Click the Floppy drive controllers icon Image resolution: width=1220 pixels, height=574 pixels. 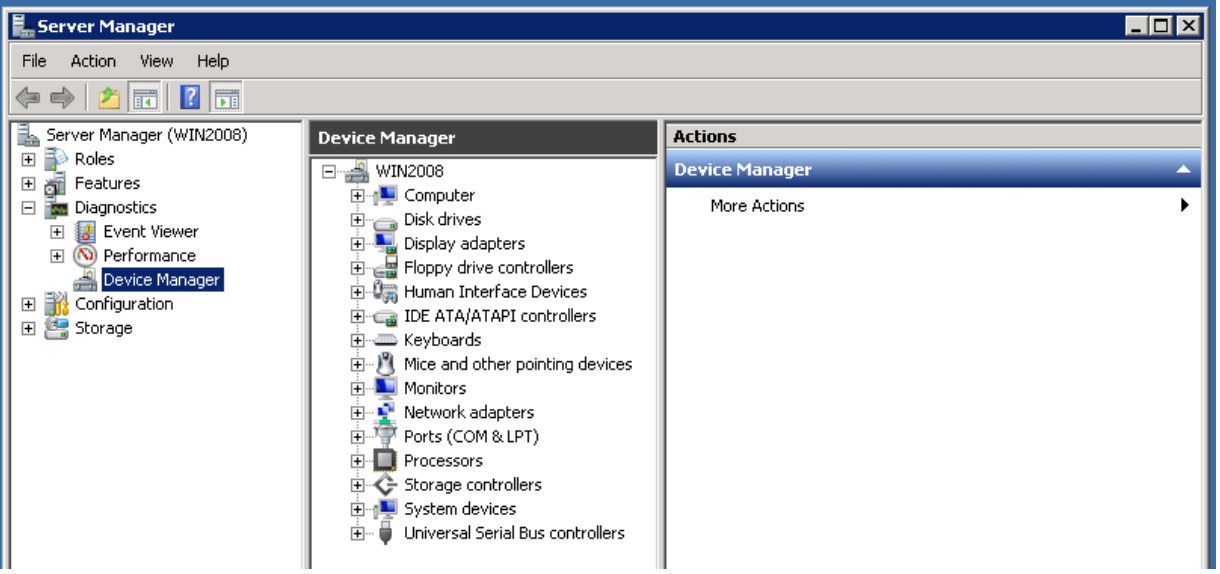[x=386, y=268]
